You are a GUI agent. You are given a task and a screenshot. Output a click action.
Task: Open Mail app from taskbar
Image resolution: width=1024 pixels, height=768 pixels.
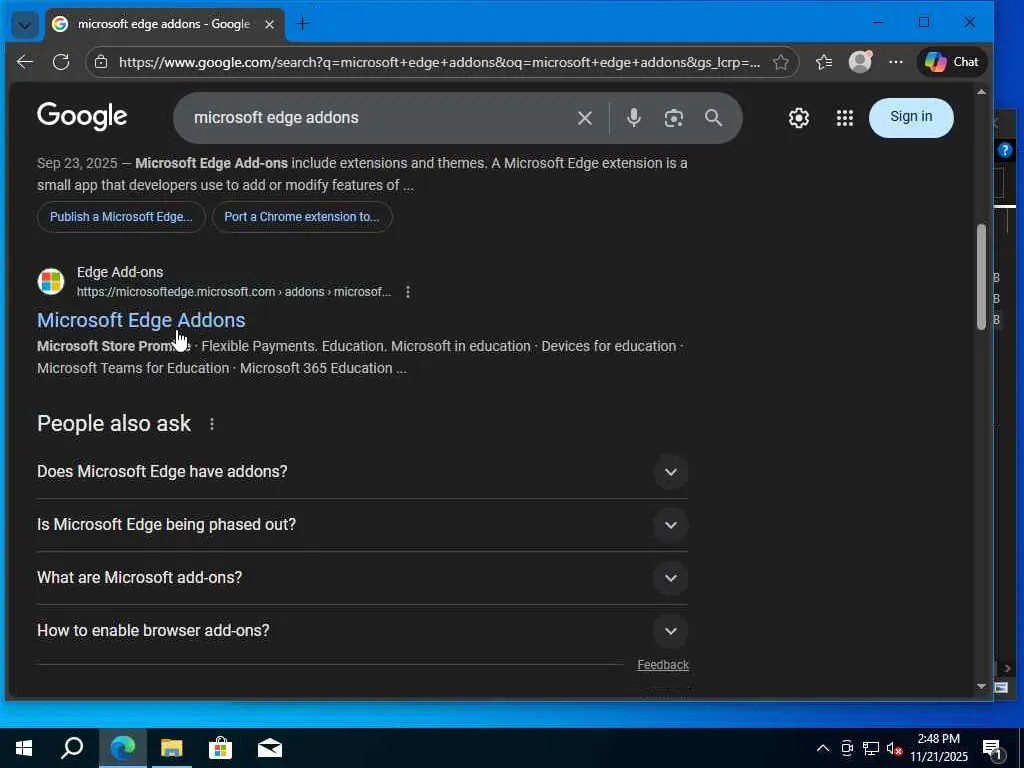pyautogui.click(x=270, y=748)
